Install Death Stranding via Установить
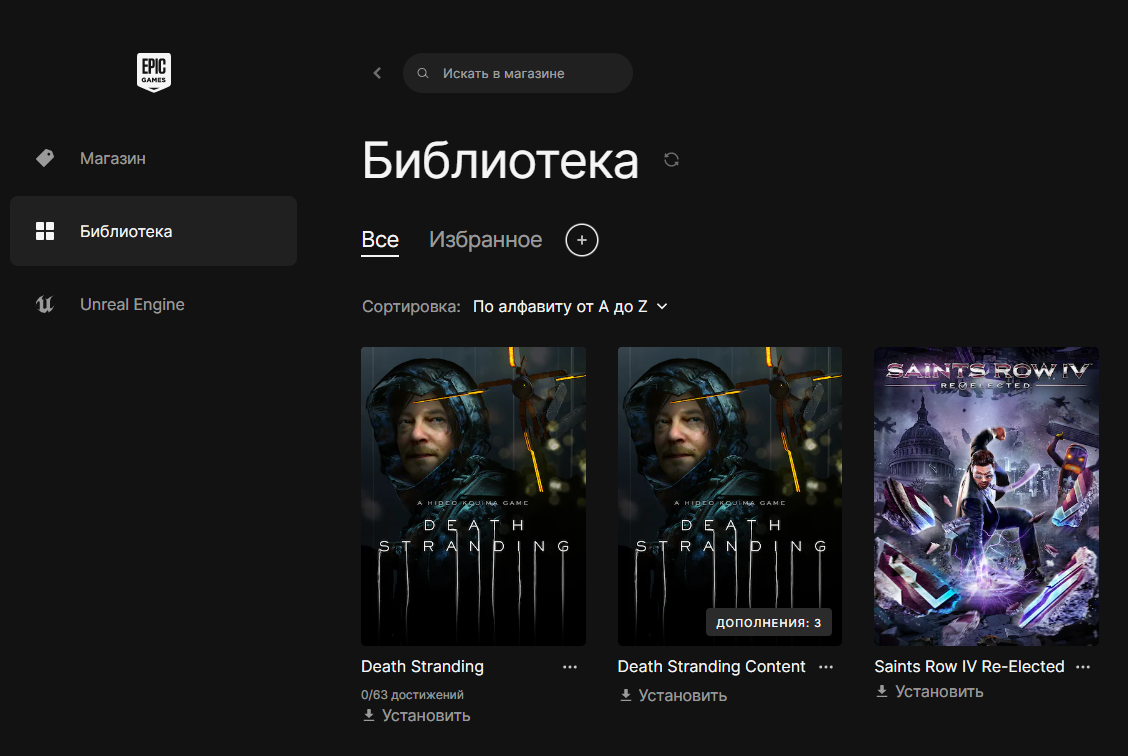 pos(417,716)
